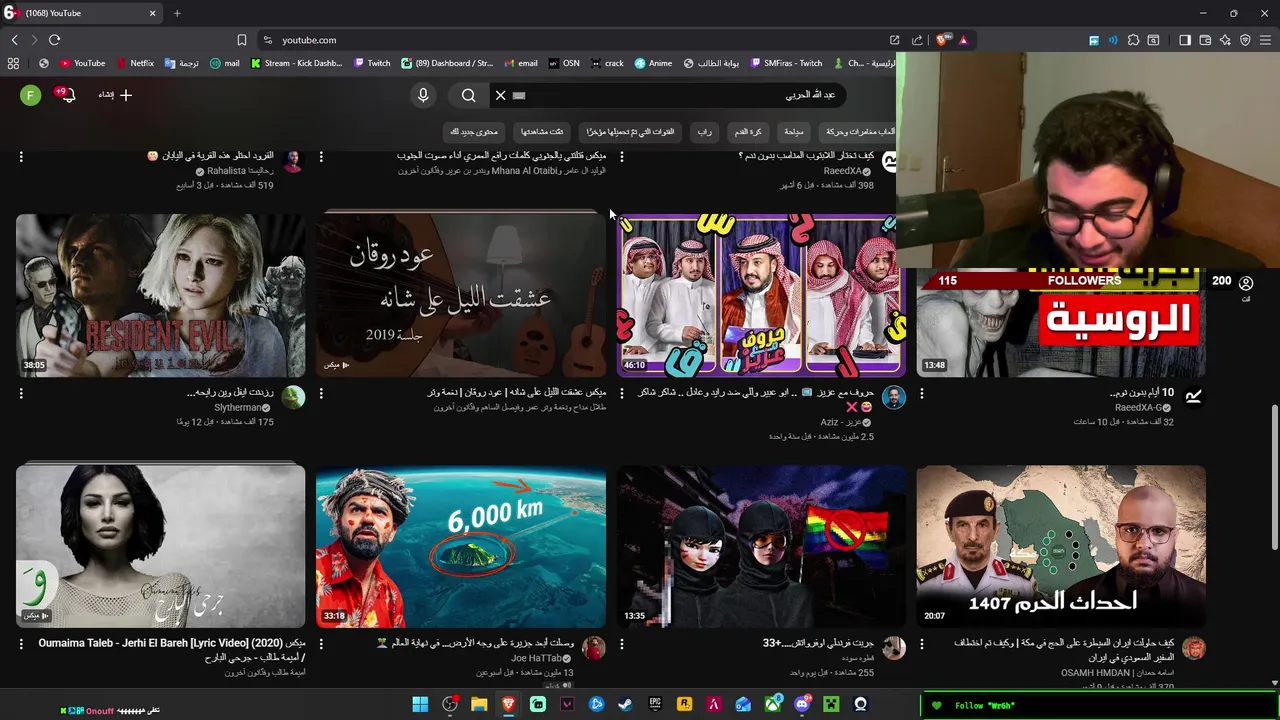The height and width of the screenshot is (720, 1280).
Task: Open Steam from the taskbar
Action: coord(625,705)
